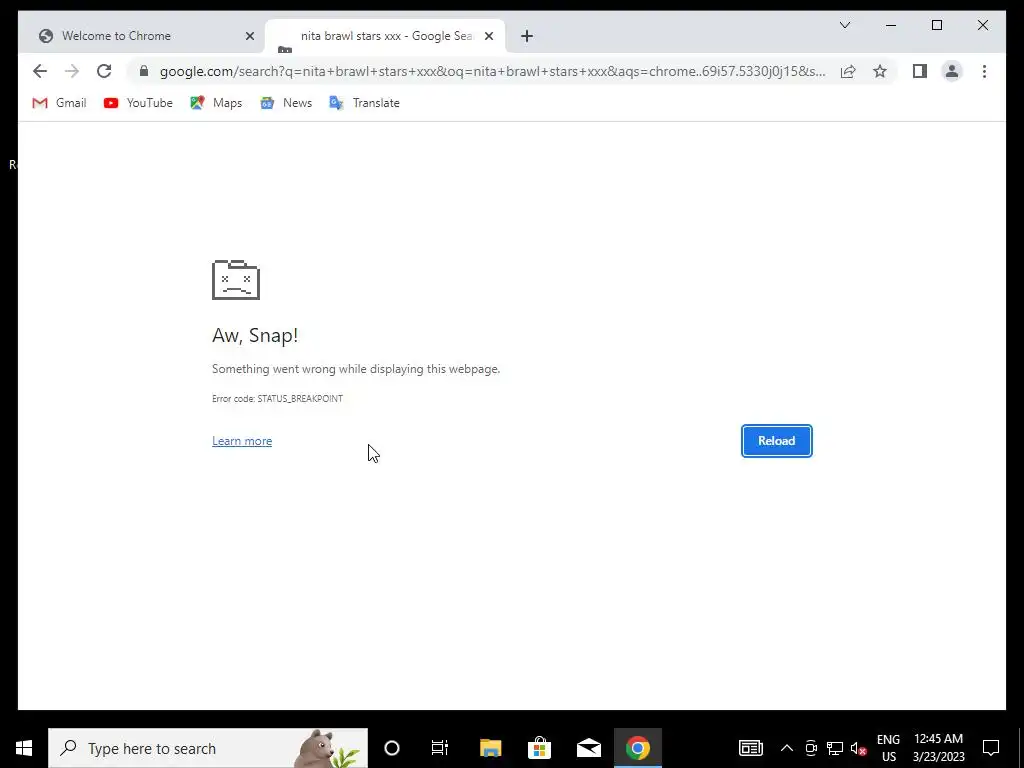
Task: Click the sad folder error icon
Action: coord(236,280)
